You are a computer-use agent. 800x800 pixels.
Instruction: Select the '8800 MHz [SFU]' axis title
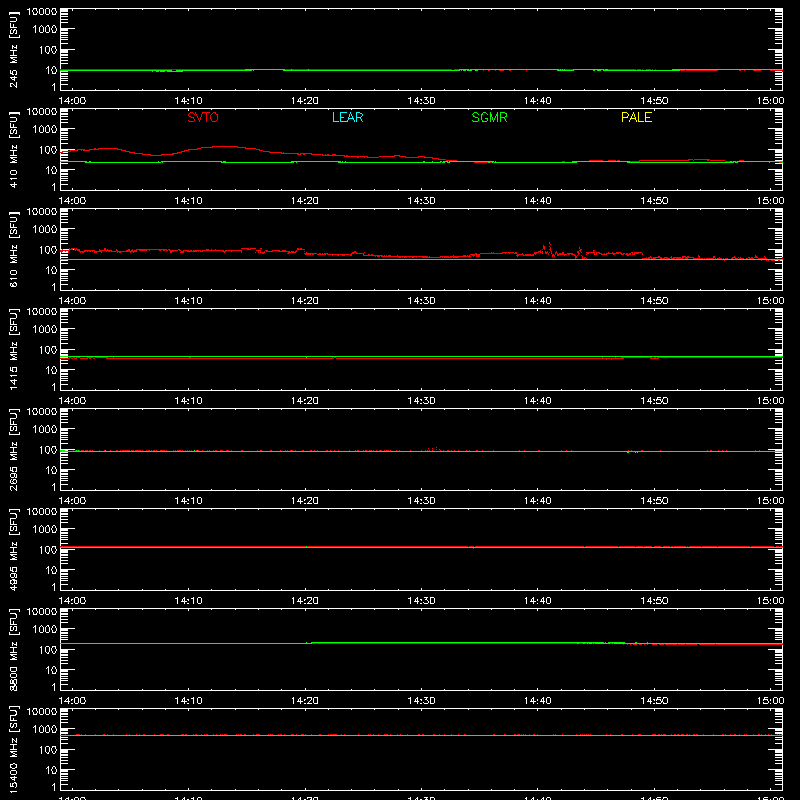point(13,649)
